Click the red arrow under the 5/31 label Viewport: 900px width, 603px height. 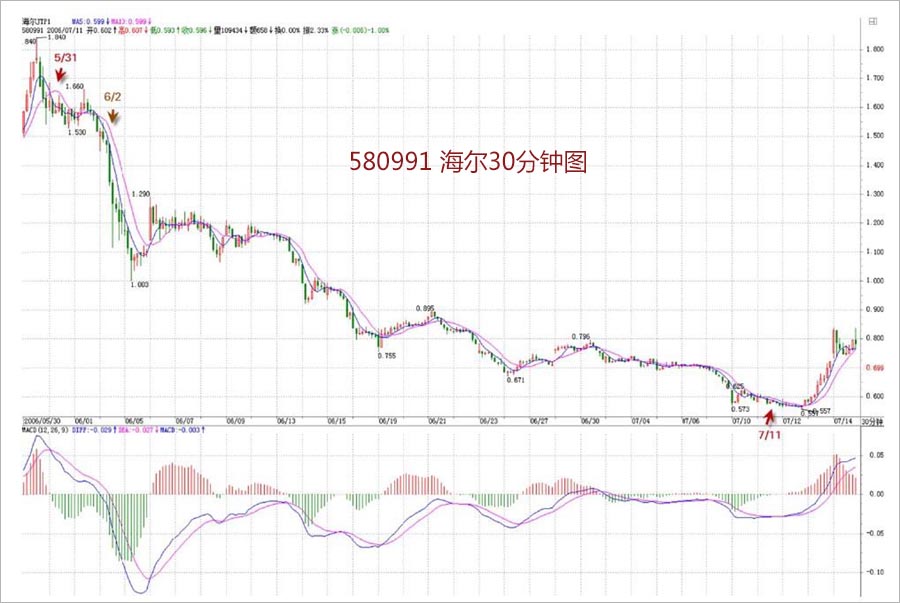tap(60, 76)
